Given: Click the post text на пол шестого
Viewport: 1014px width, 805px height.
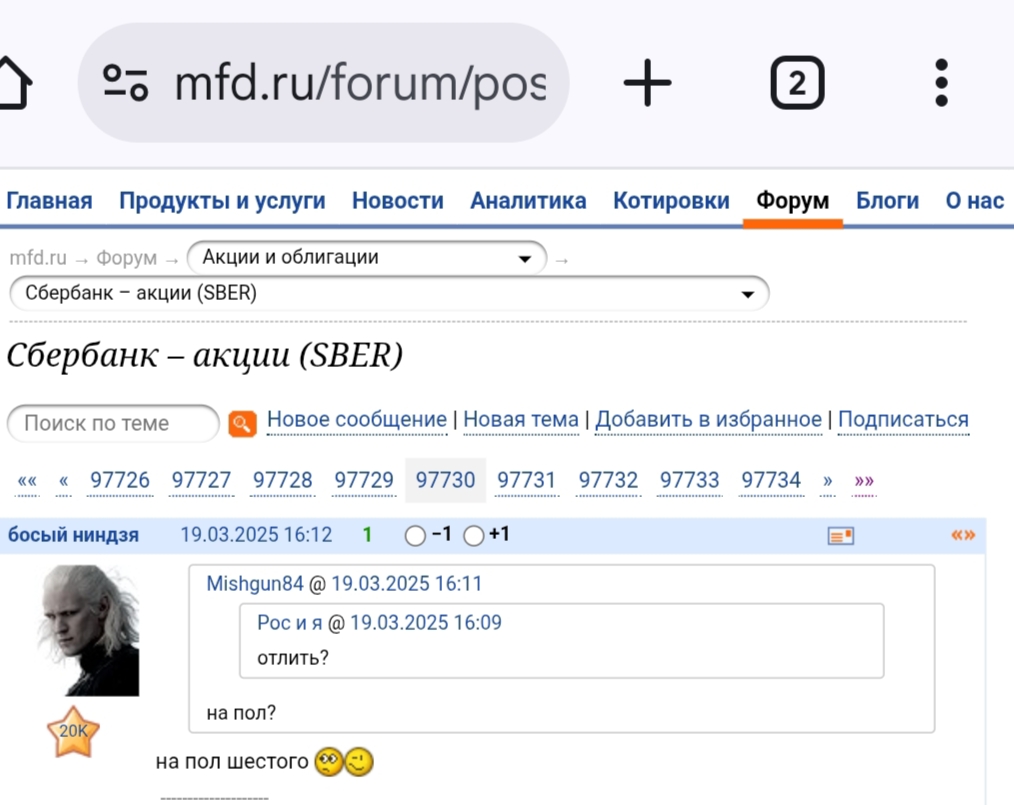Looking at the screenshot, I should tap(232, 762).
